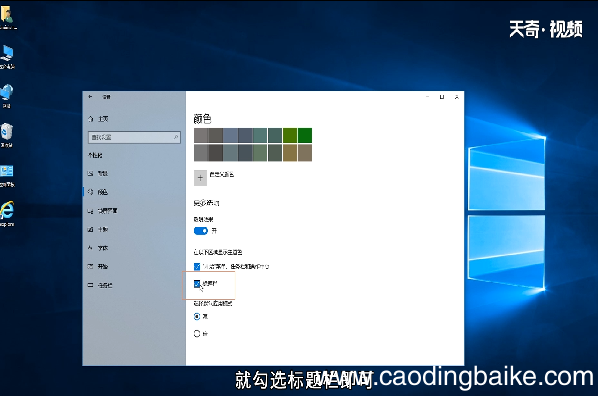Pick the teal swatch, fifth in top row
The image size is (598, 396).
260,135
